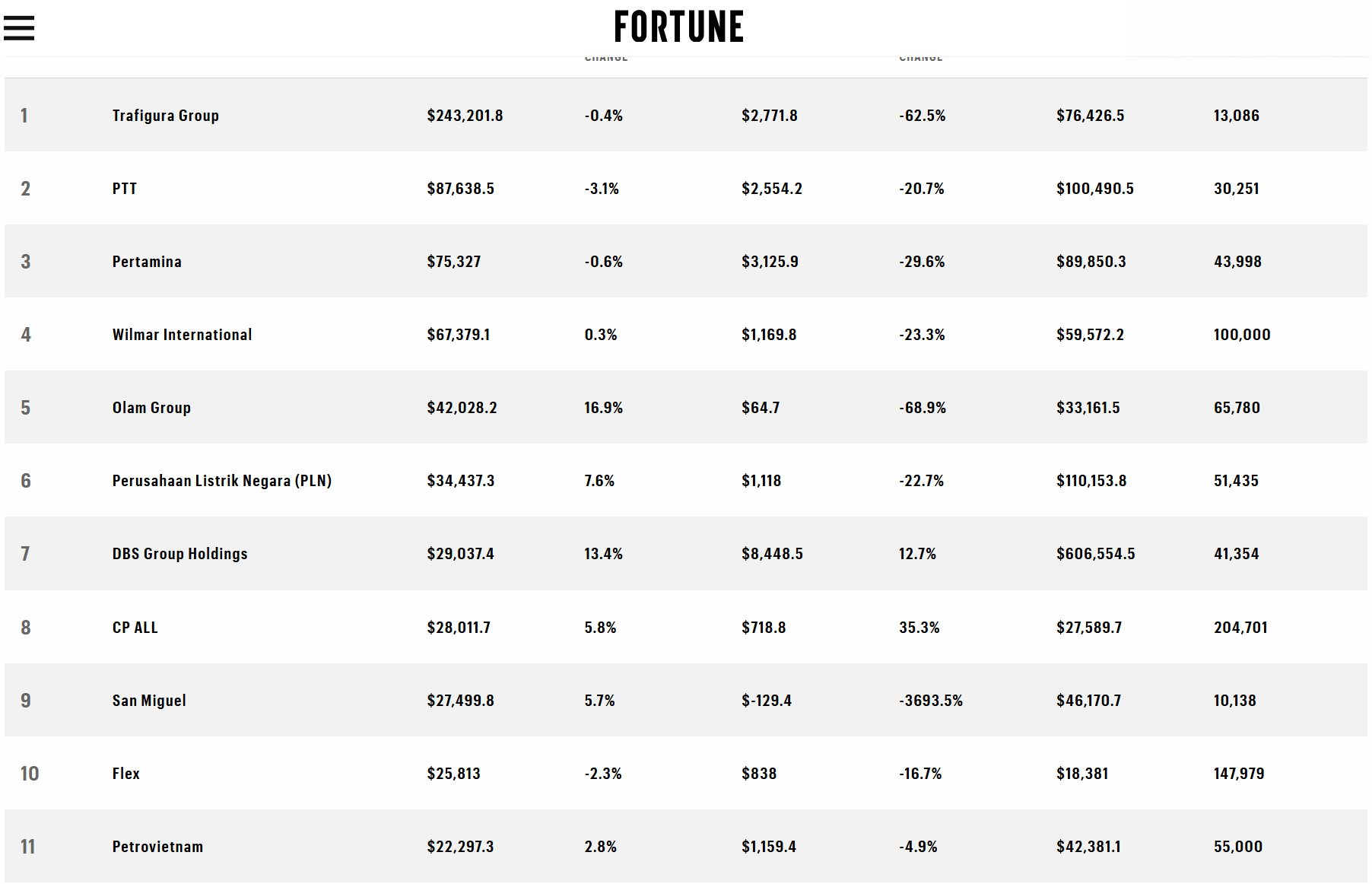Open CP ALL company link
The width and height of the screenshot is (1372, 884).
[135, 628]
